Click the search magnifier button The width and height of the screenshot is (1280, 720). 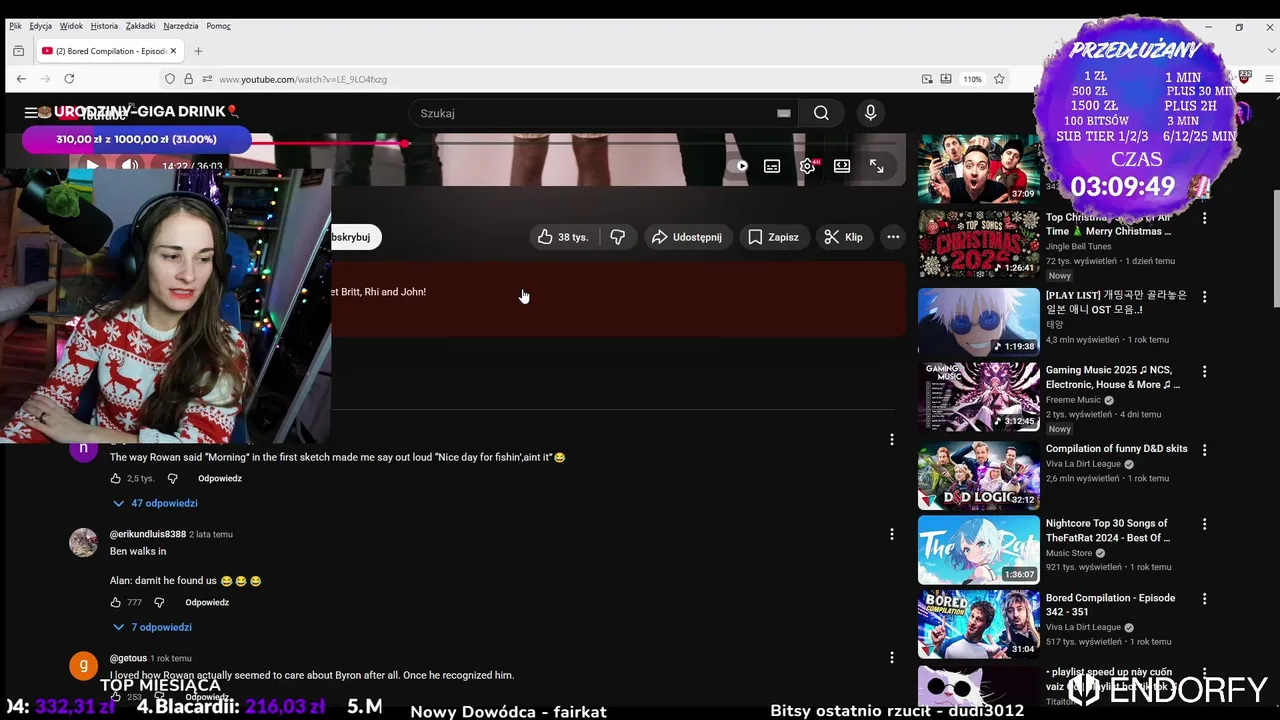pyautogui.click(x=821, y=113)
